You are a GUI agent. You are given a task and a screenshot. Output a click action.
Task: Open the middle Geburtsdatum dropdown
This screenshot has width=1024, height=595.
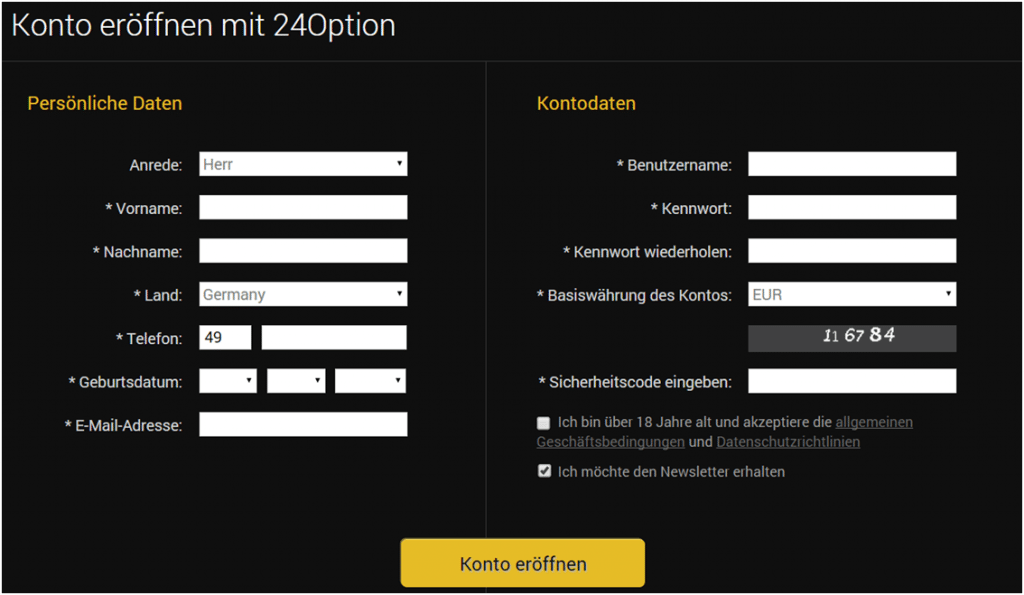pos(296,381)
